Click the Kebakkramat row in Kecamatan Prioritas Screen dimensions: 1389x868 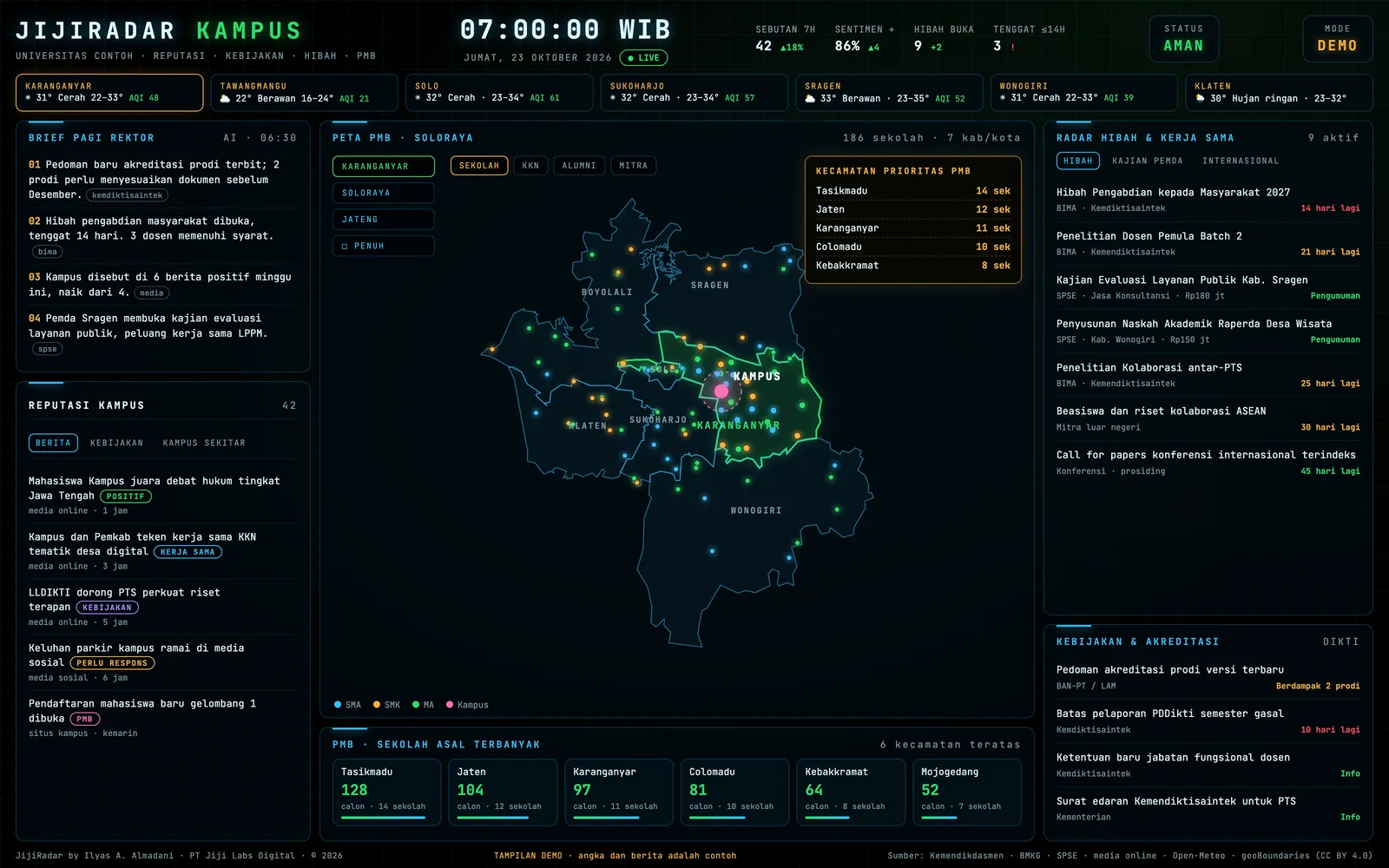point(912,266)
